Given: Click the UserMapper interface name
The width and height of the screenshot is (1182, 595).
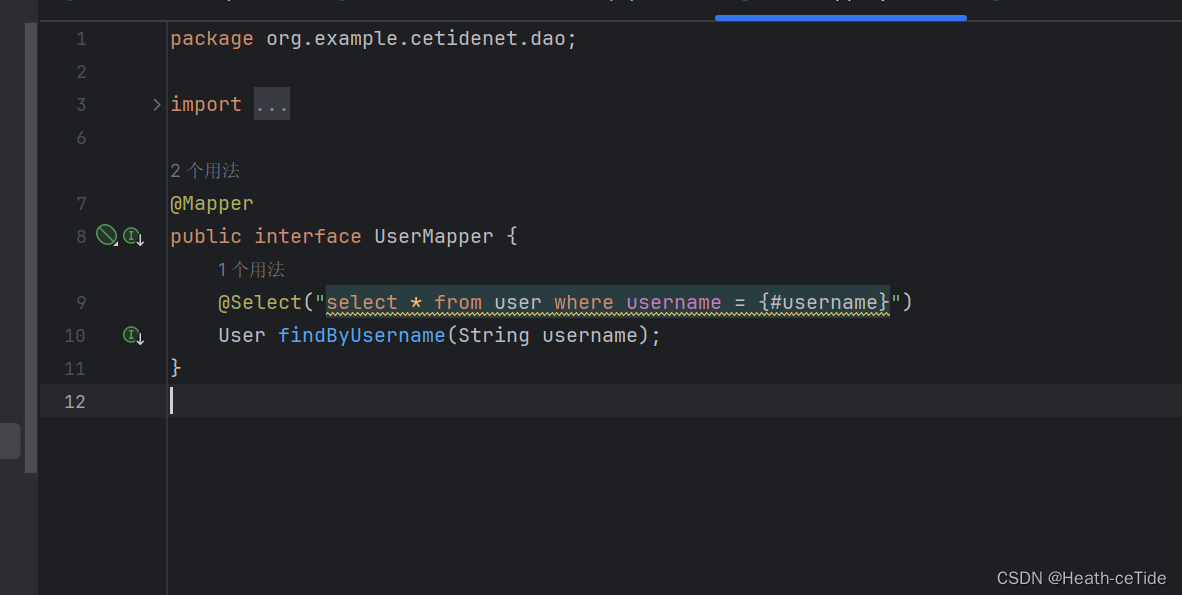Looking at the screenshot, I should coord(433,236).
